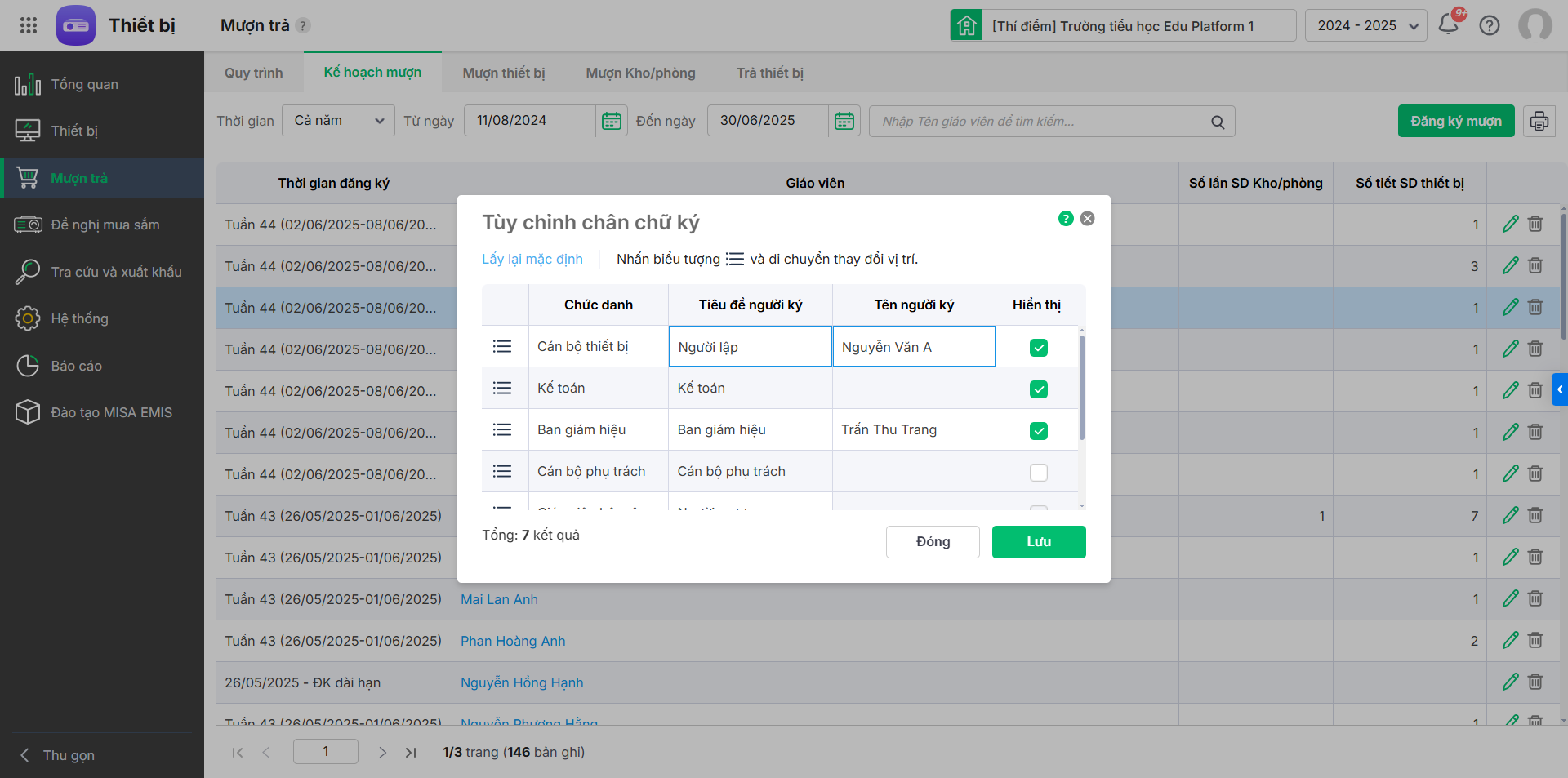The width and height of the screenshot is (1568, 778).
Task: Click the green help icon in dialog
Action: pos(1066,219)
